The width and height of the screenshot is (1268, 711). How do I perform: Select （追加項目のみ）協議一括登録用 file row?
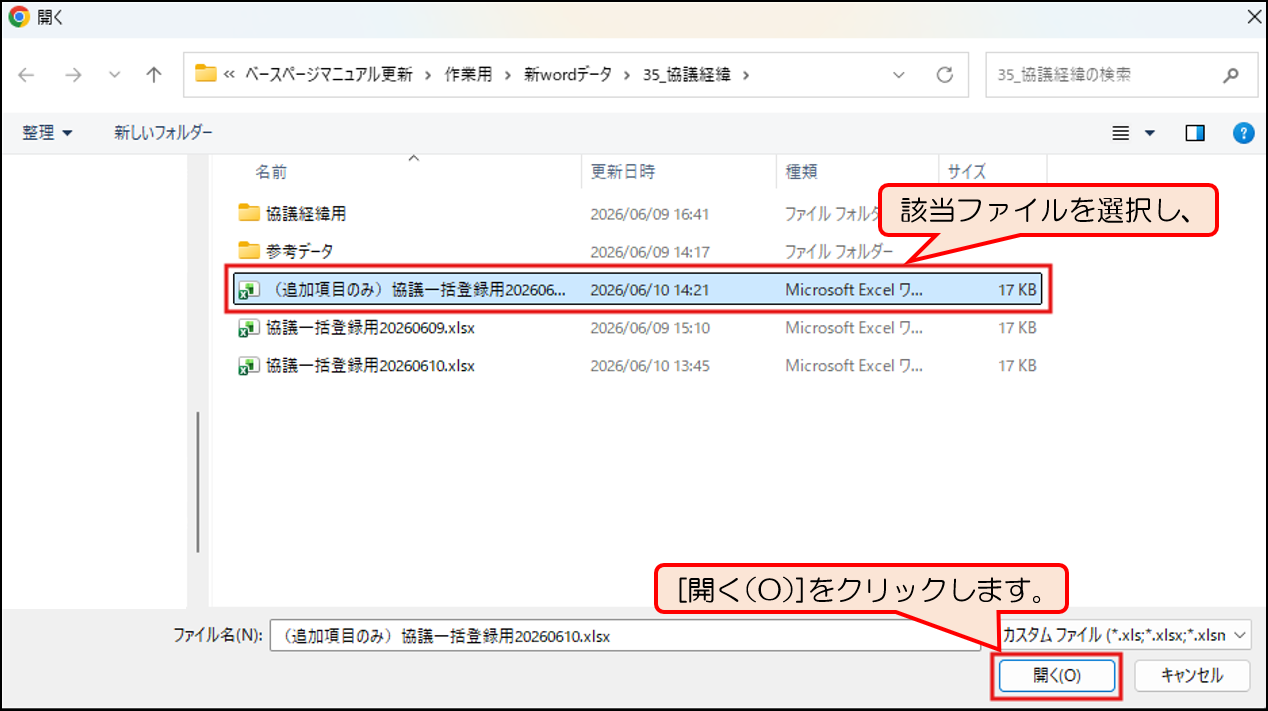pos(638,289)
